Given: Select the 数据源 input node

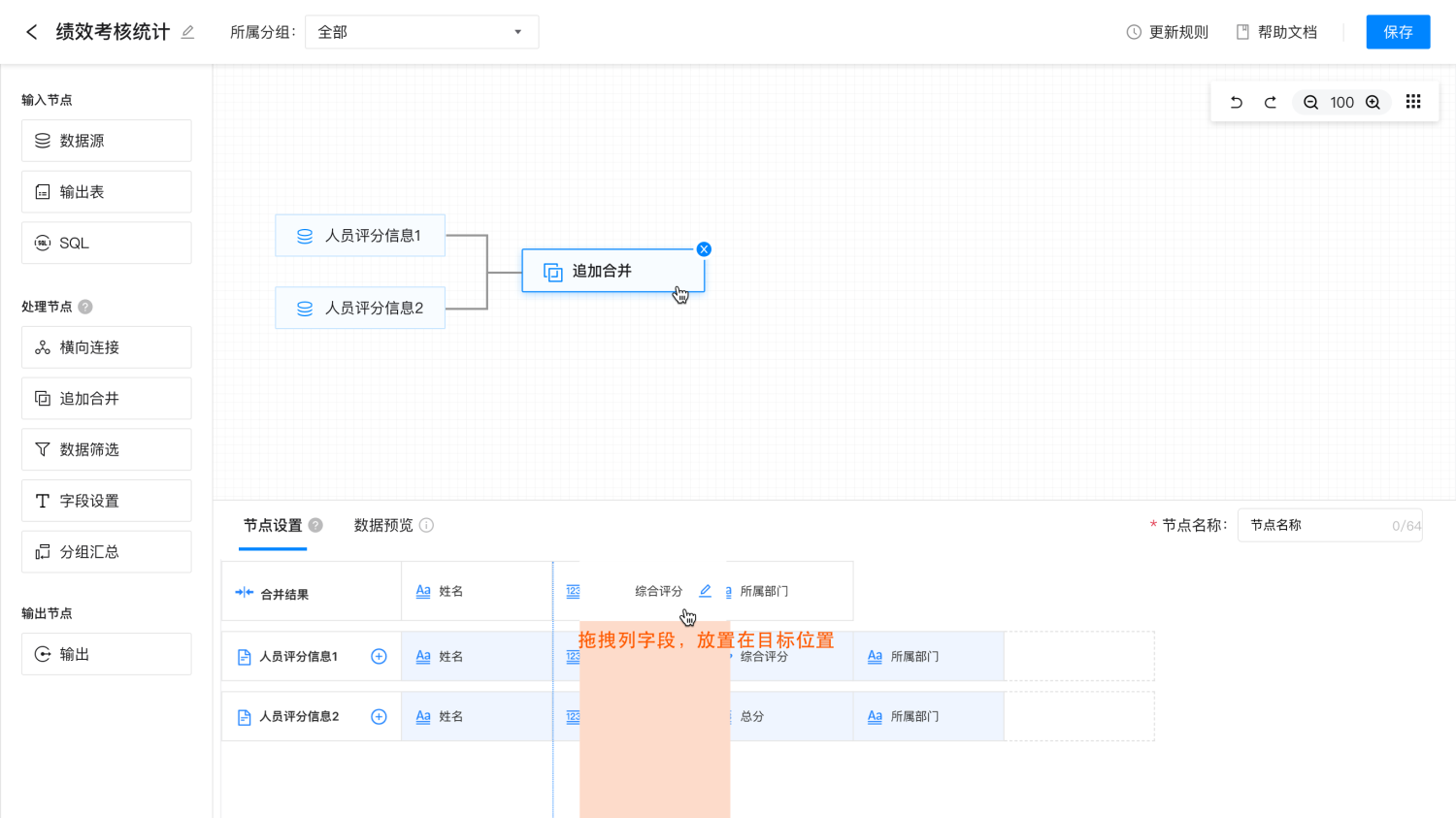Looking at the screenshot, I should click(107, 141).
